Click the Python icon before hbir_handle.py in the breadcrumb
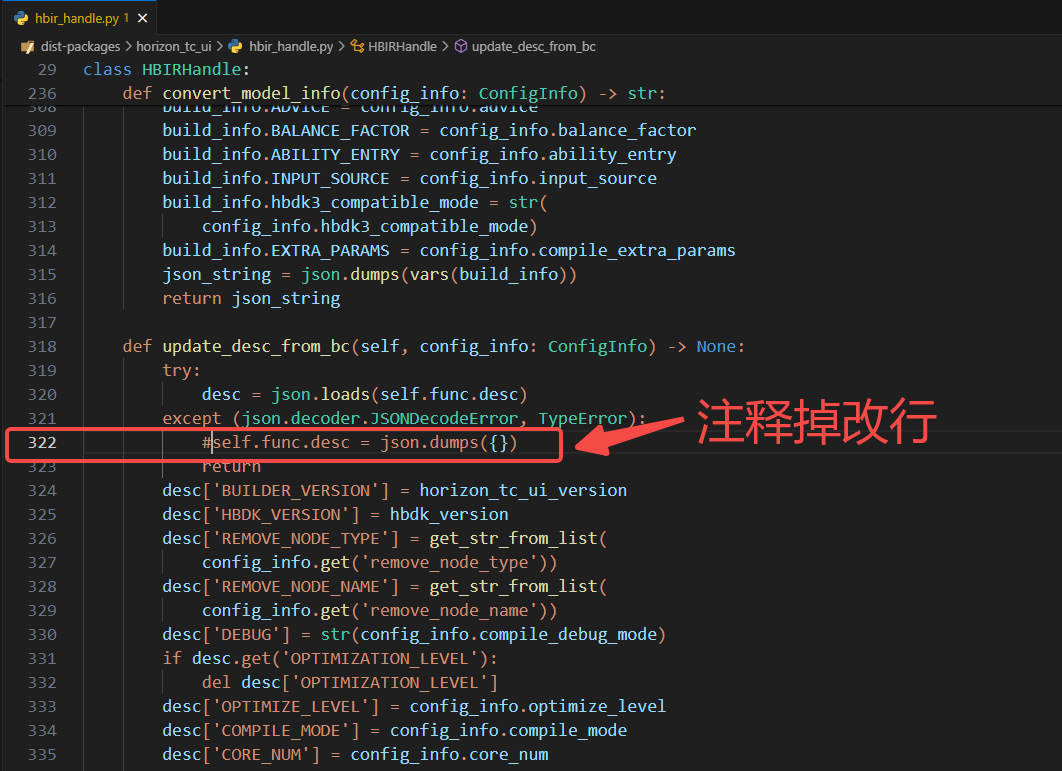This screenshot has height=771, width=1062. click(235, 46)
